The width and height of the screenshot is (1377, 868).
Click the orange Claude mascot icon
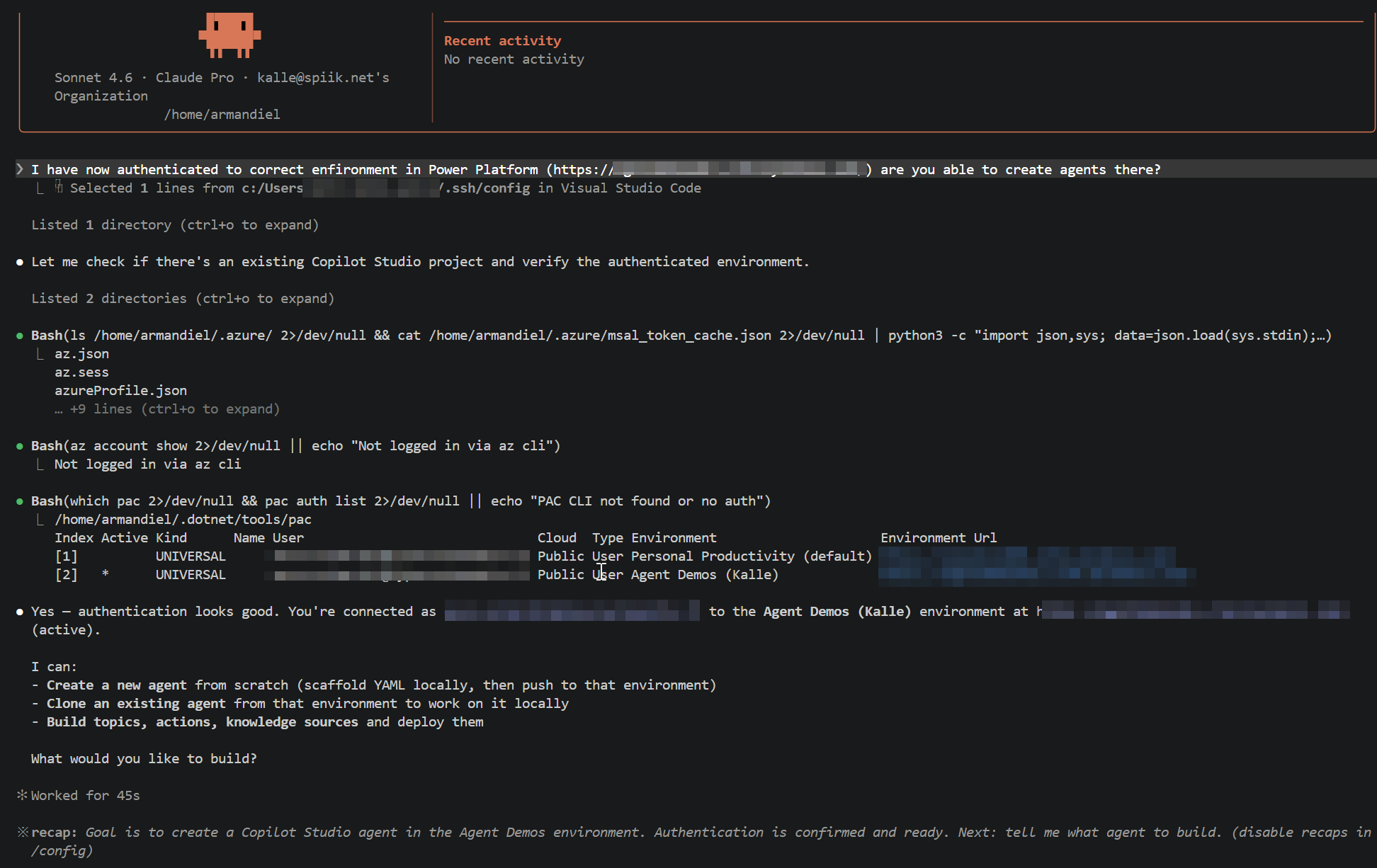(229, 35)
